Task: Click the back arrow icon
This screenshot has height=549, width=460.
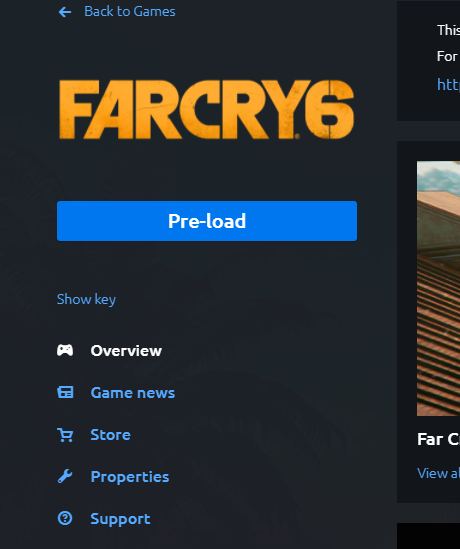Action: 65,12
